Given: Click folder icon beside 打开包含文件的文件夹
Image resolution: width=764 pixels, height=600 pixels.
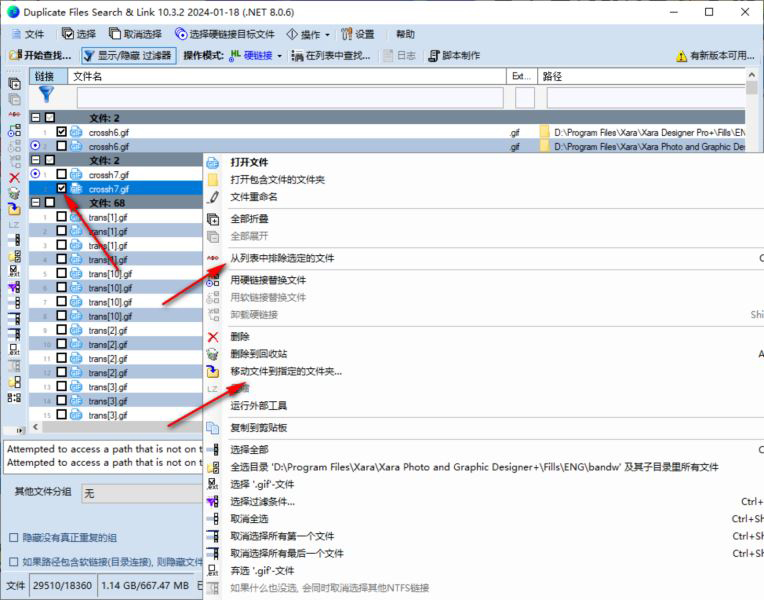Looking at the screenshot, I should click(213, 179).
